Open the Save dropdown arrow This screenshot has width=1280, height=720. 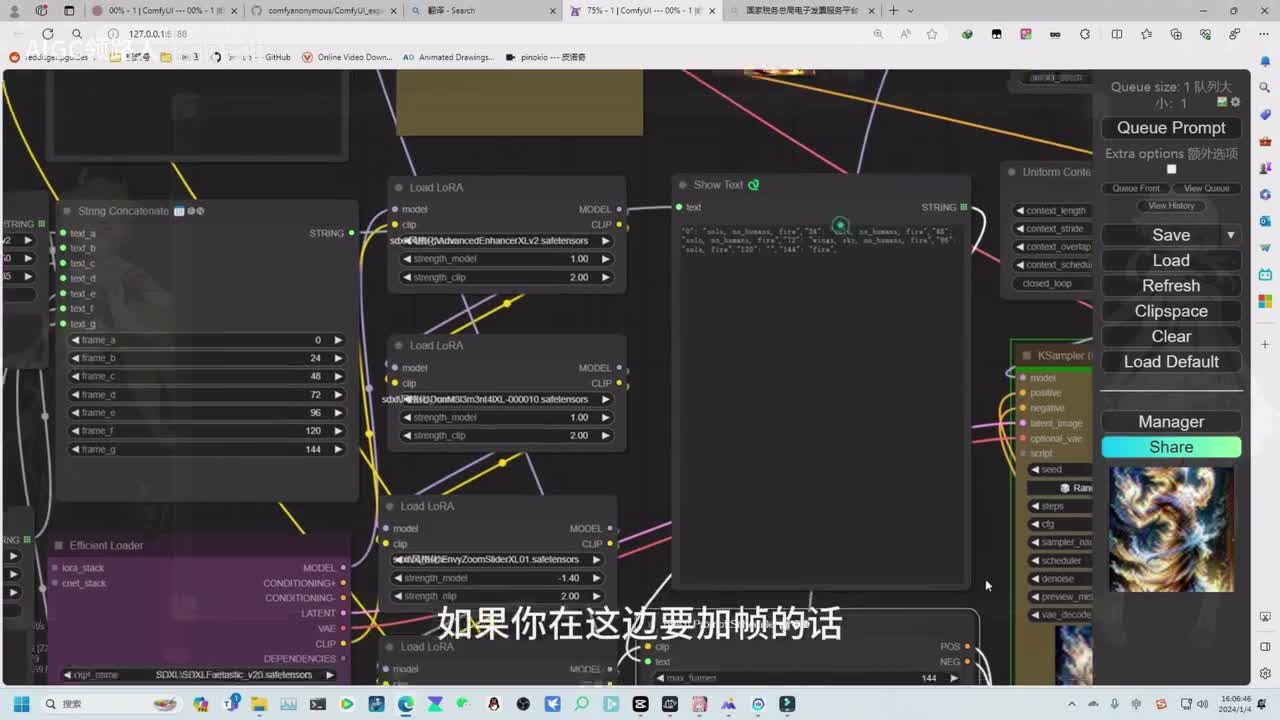tap(1230, 235)
